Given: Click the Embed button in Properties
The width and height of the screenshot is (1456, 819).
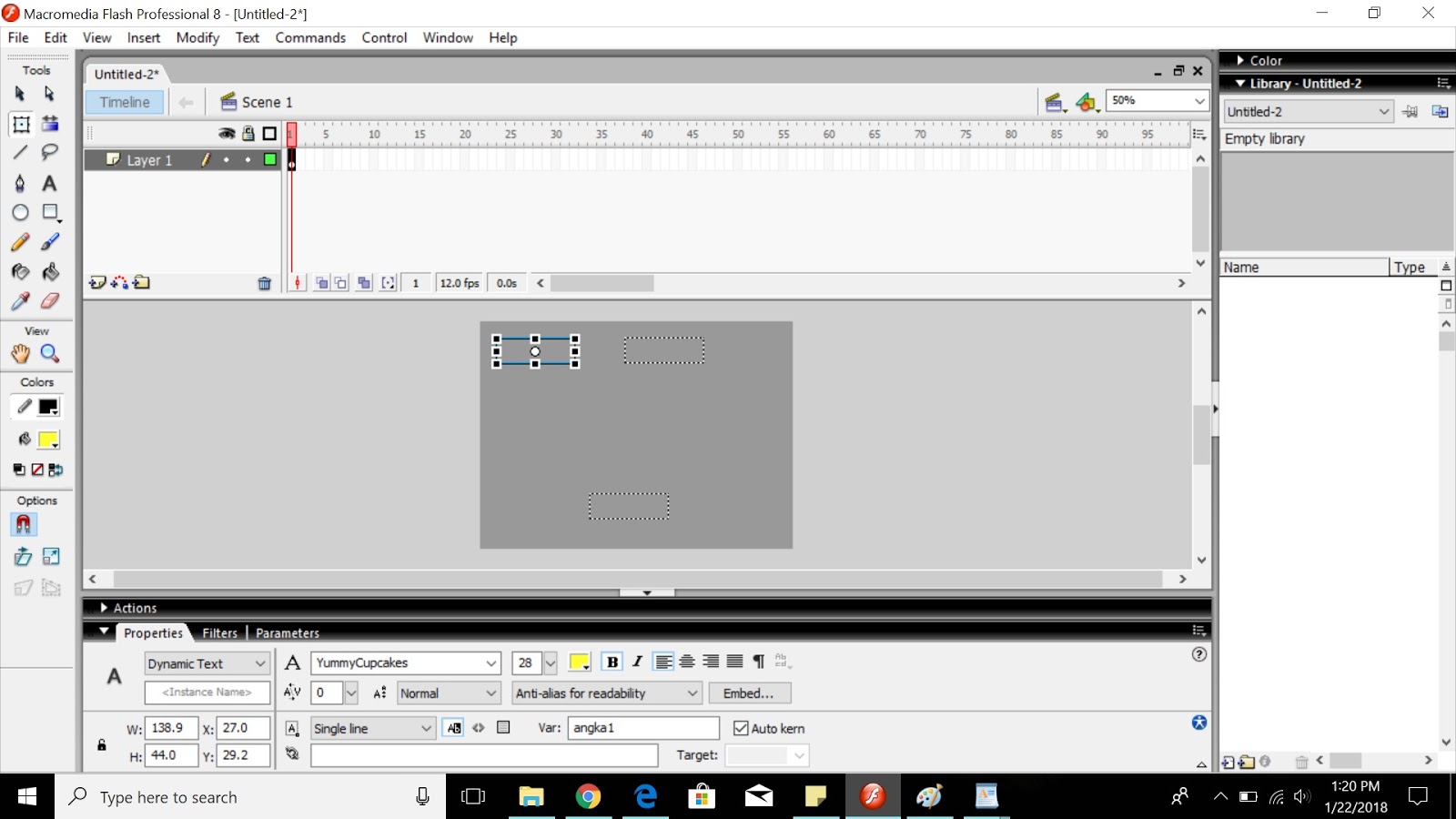Looking at the screenshot, I should (748, 693).
